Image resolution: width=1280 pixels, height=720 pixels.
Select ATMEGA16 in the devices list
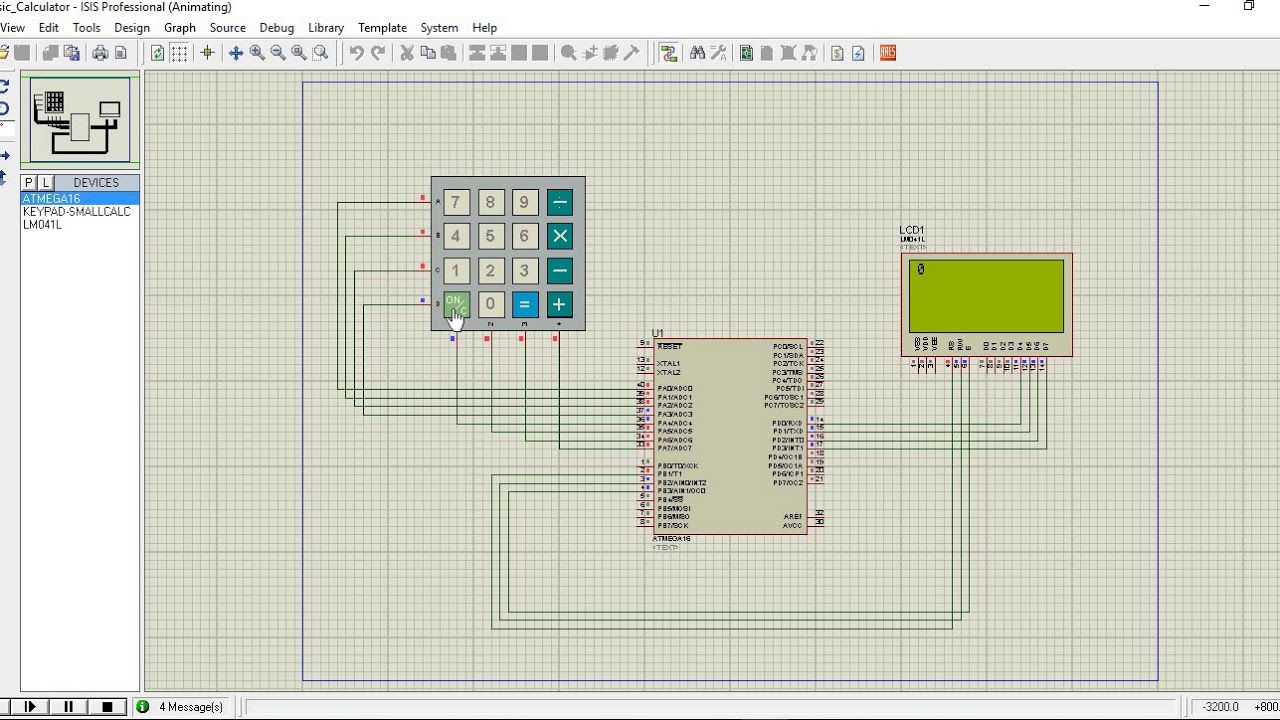(x=80, y=199)
